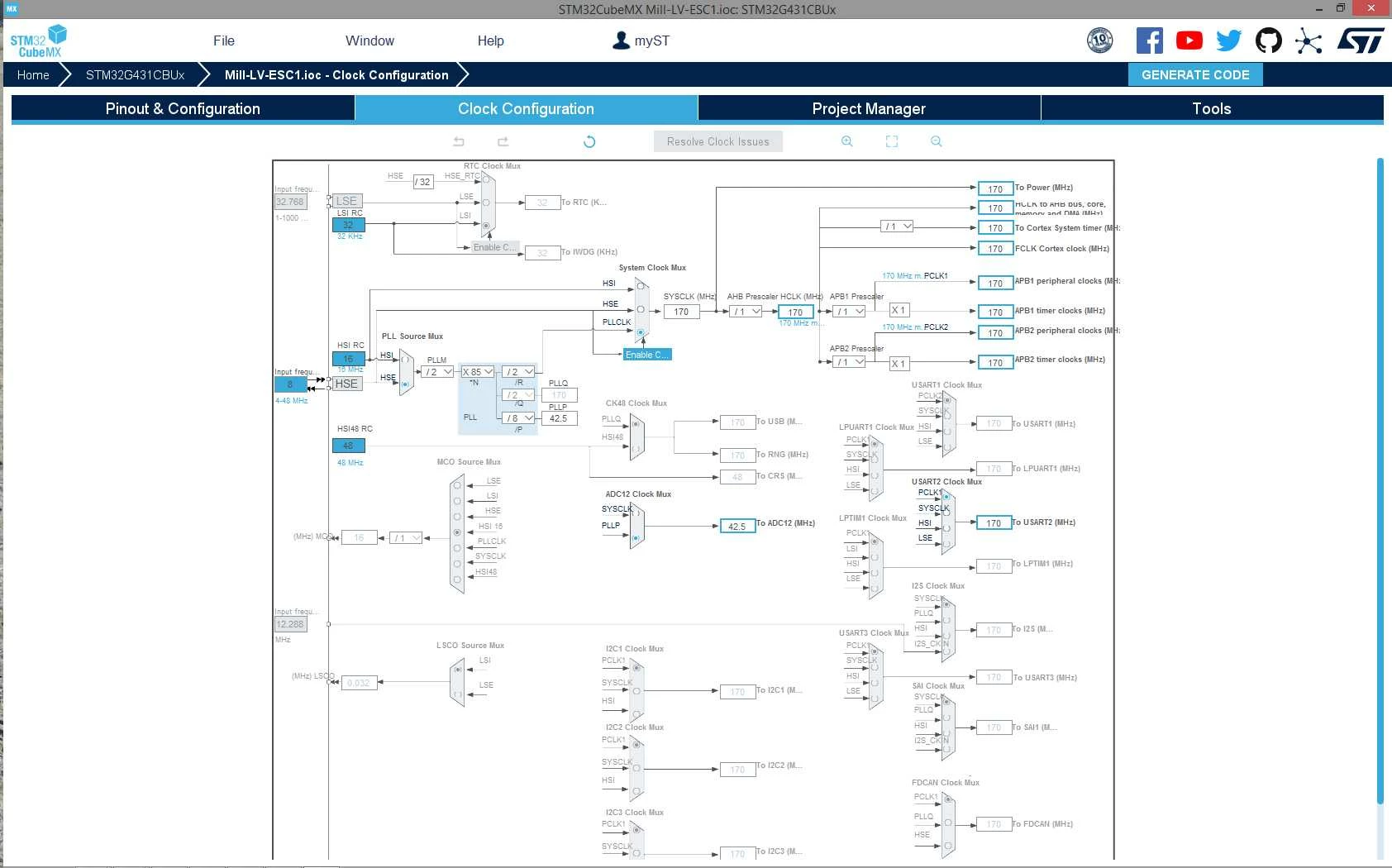Open the GitHub icon

[1268, 41]
